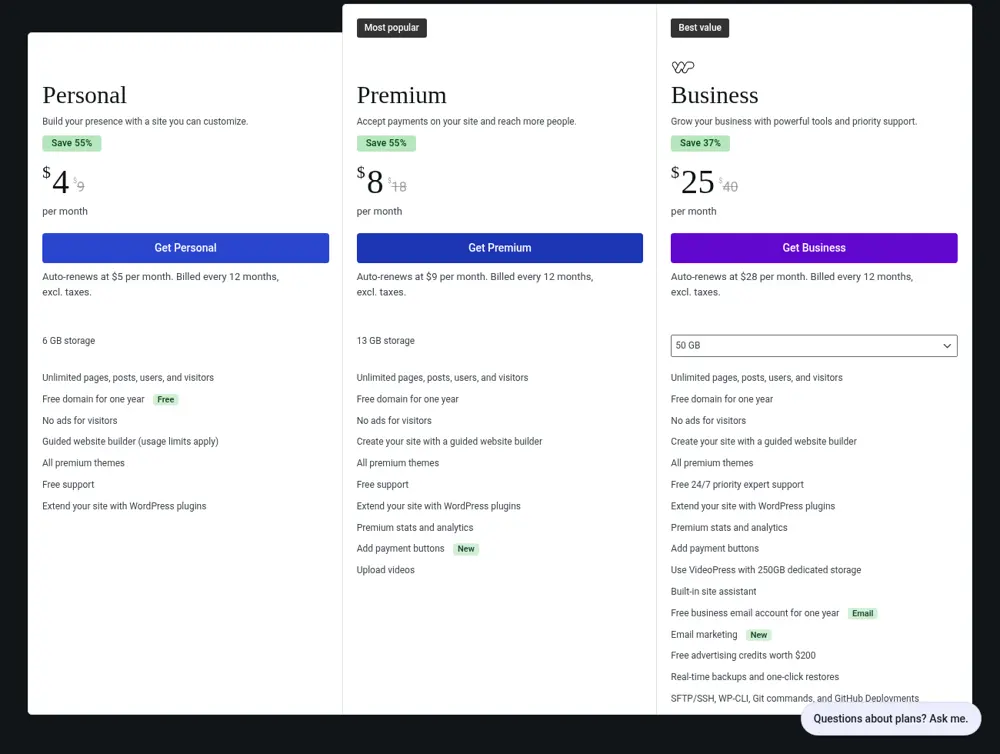Click the Personal $4 price
The image size is (1000, 754).
[56, 181]
